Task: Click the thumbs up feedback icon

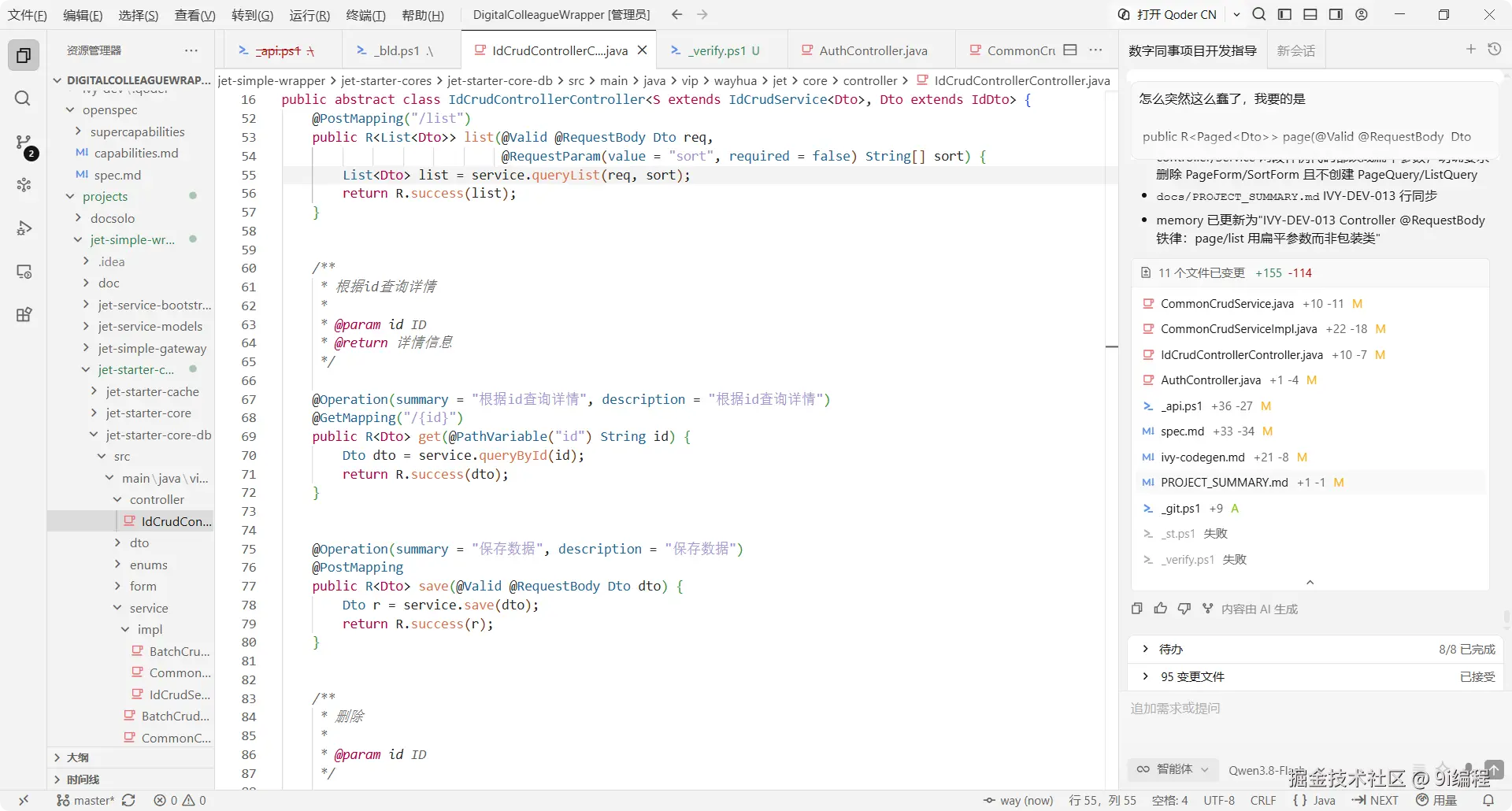Action: 1161,609
